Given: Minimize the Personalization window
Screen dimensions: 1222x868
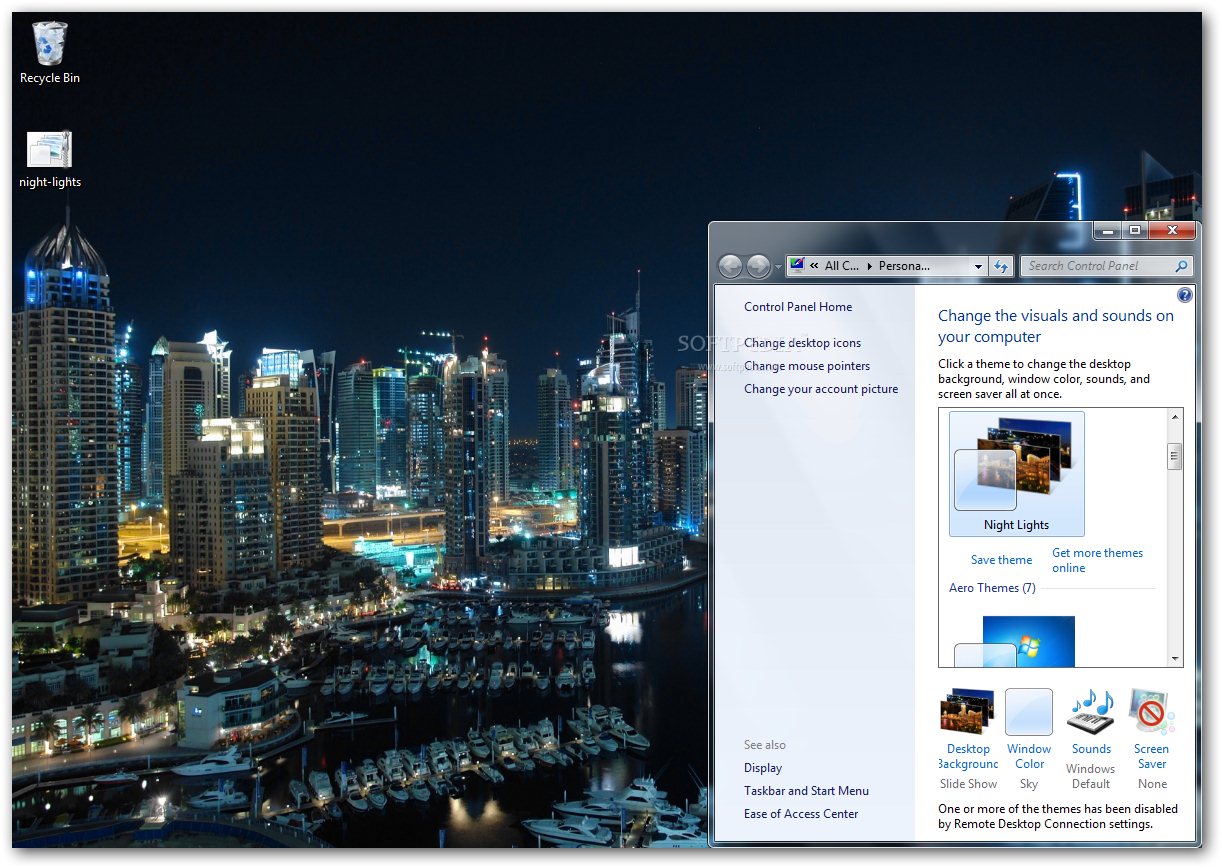Looking at the screenshot, I should pyautogui.click(x=1106, y=231).
